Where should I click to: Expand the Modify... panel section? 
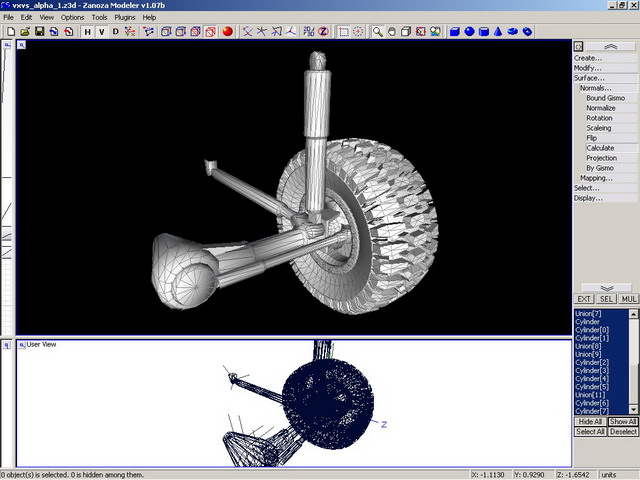pos(588,68)
